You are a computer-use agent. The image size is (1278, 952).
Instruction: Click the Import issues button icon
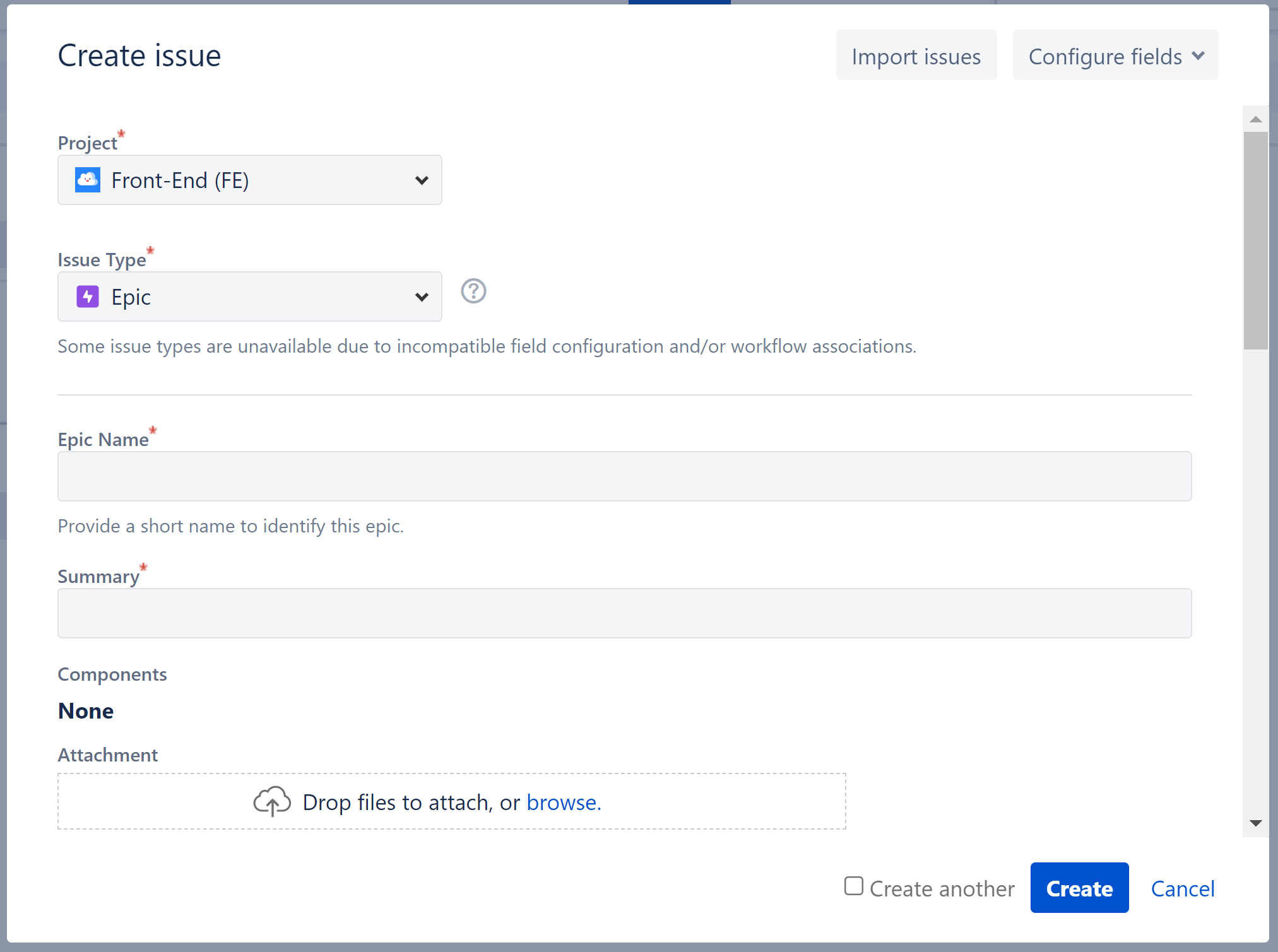click(x=916, y=56)
